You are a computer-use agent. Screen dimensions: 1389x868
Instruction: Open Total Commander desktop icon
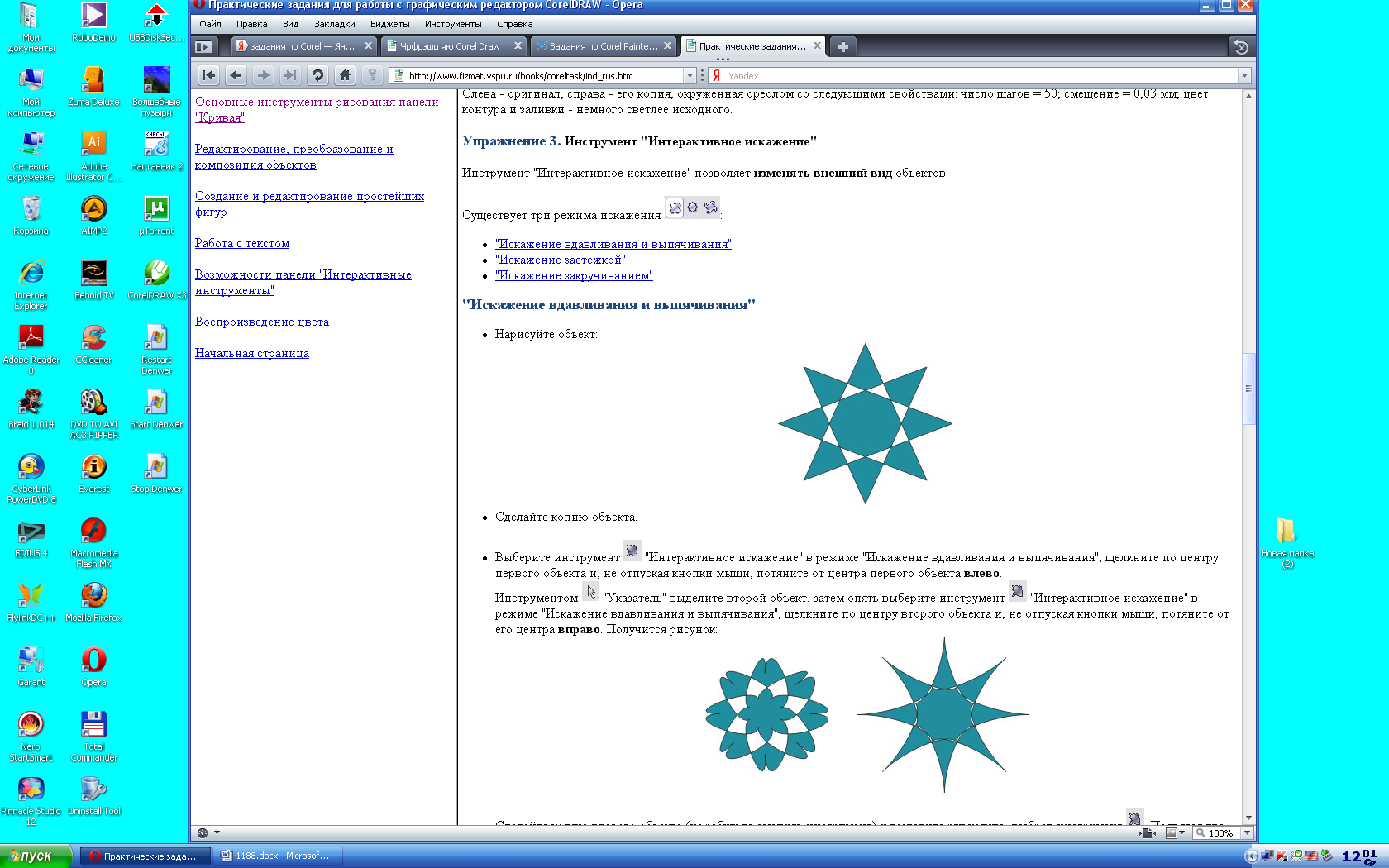tap(93, 737)
